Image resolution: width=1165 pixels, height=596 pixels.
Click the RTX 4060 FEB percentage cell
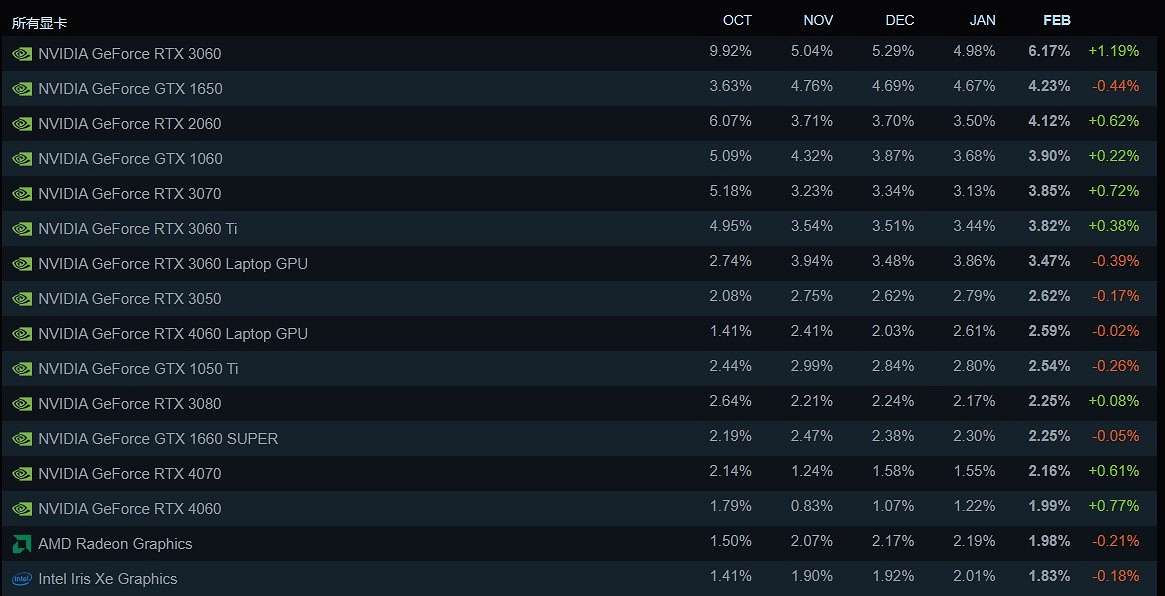point(1048,509)
